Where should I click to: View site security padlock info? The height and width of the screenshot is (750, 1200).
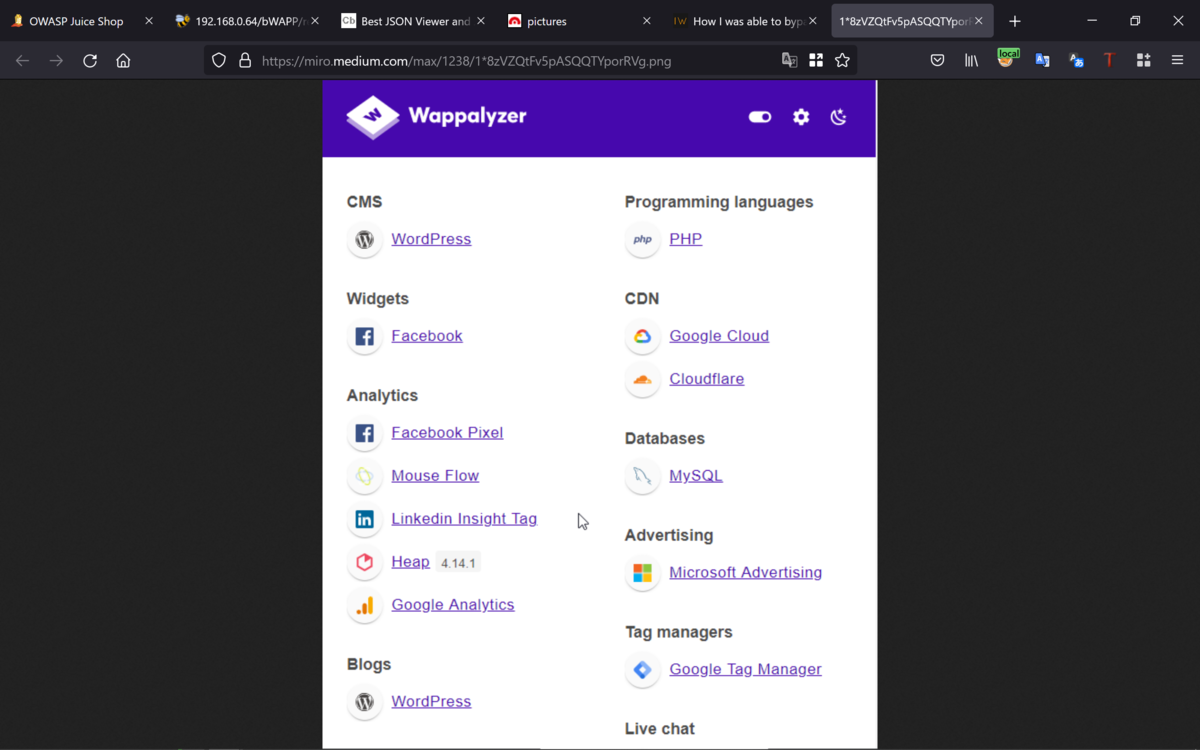point(245,61)
